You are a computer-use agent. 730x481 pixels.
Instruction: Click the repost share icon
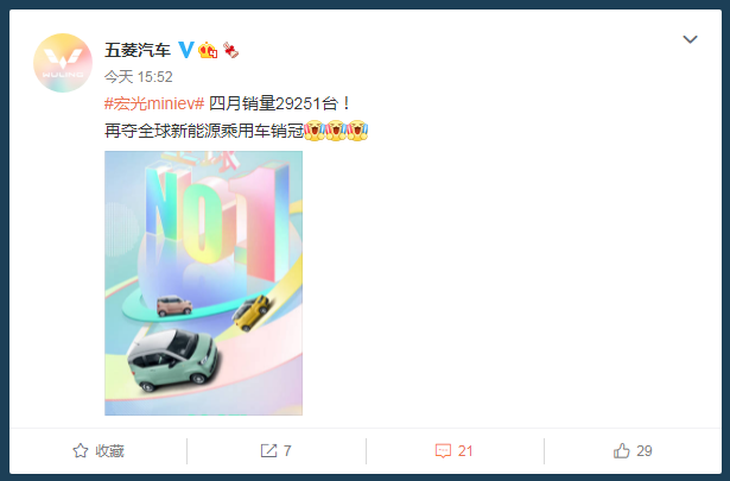tap(269, 451)
